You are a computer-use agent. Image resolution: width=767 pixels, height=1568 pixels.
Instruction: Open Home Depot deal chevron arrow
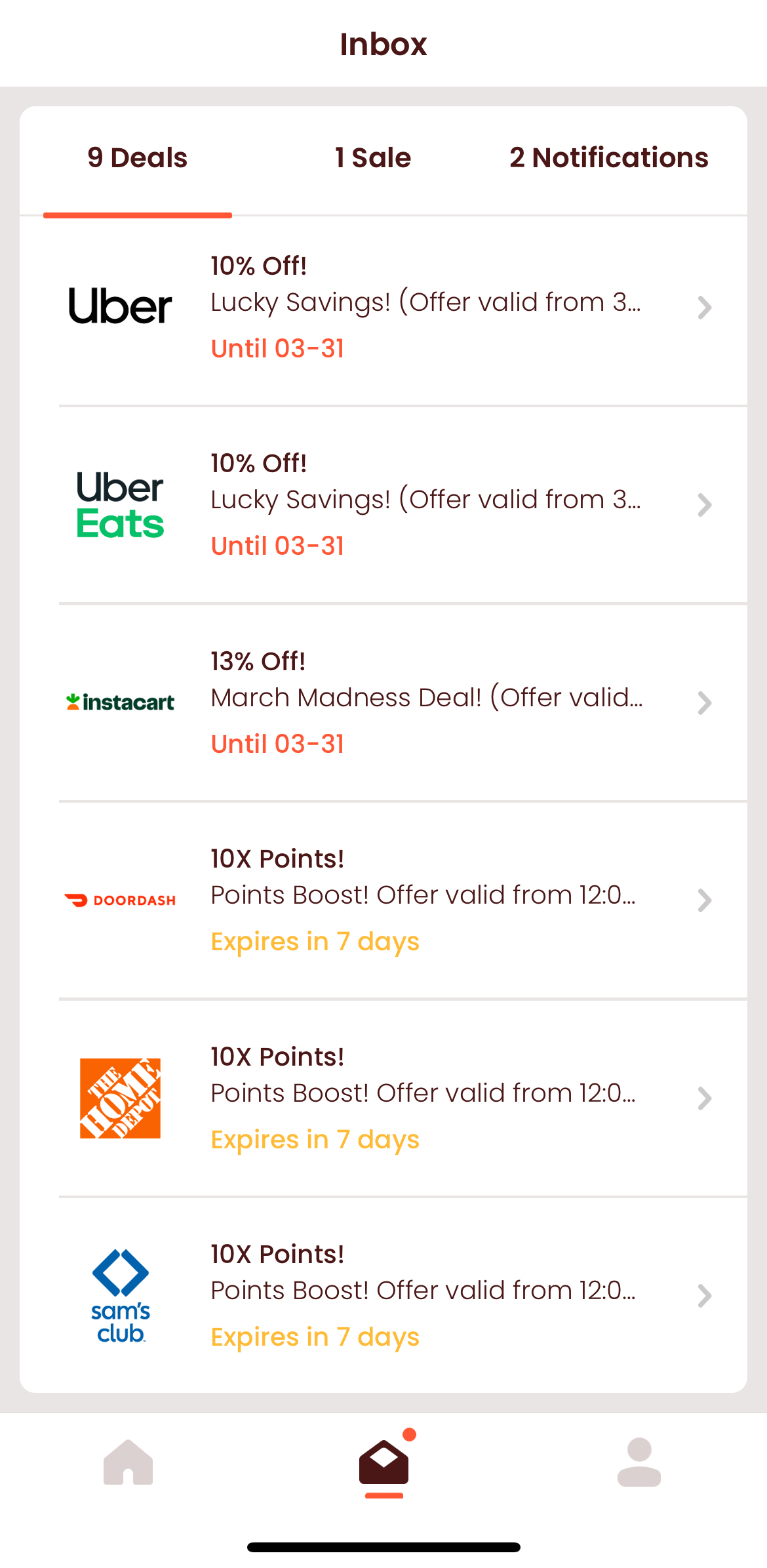coord(704,1098)
